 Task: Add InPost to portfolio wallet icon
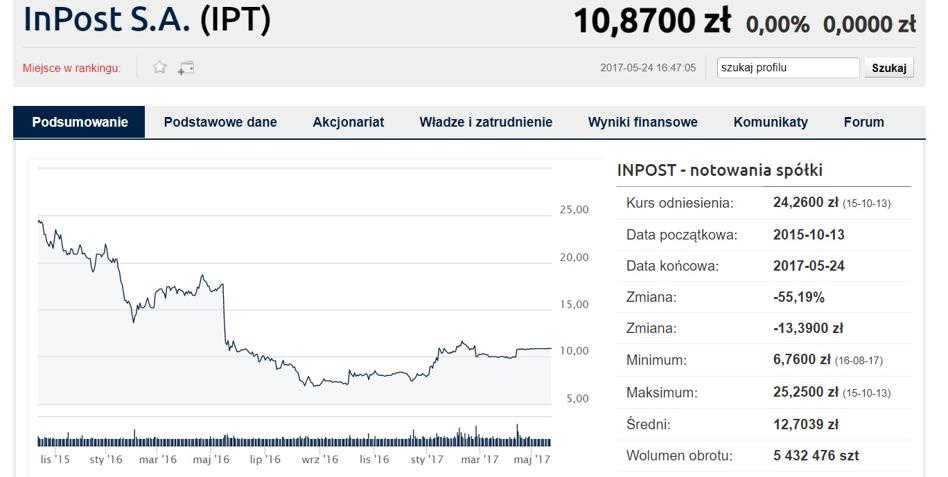coord(186,68)
